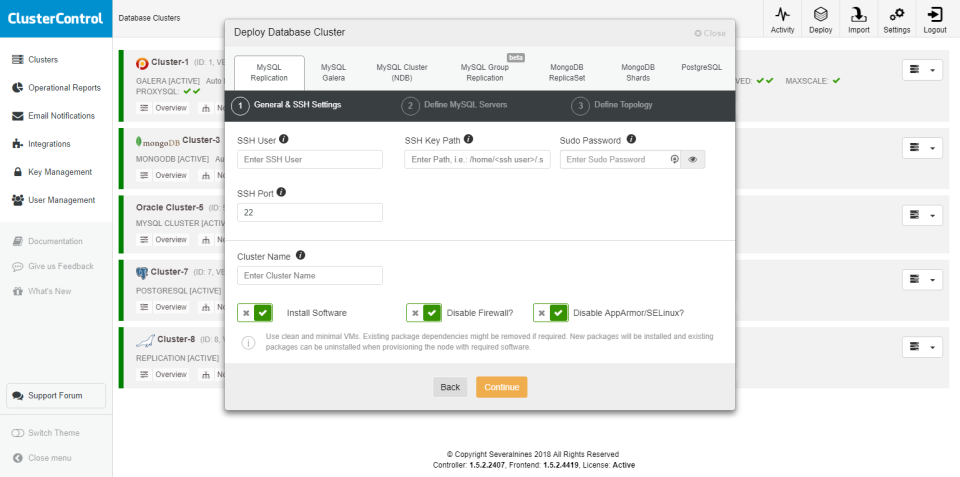Click the Cluster Name field
This screenshot has height=477, width=960.
pyautogui.click(x=310, y=276)
